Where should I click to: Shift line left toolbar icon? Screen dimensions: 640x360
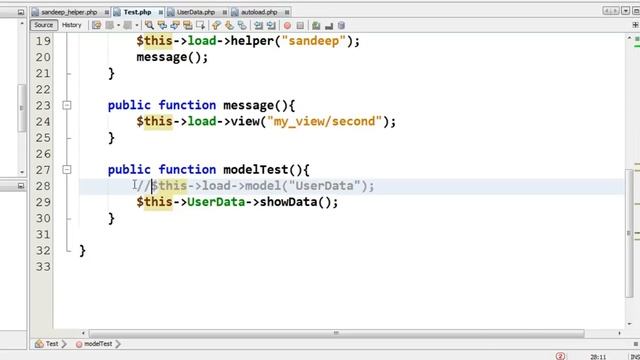point(258,25)
